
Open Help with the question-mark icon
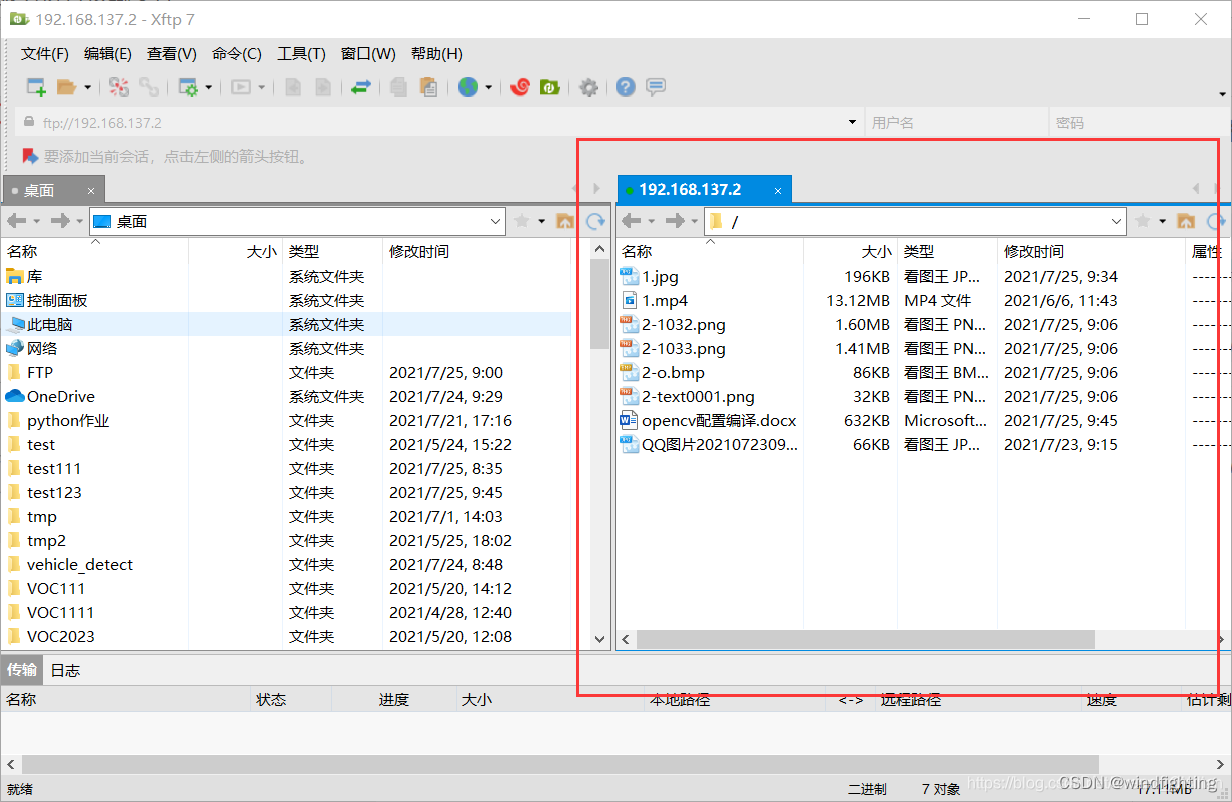[x=626, y=87]
